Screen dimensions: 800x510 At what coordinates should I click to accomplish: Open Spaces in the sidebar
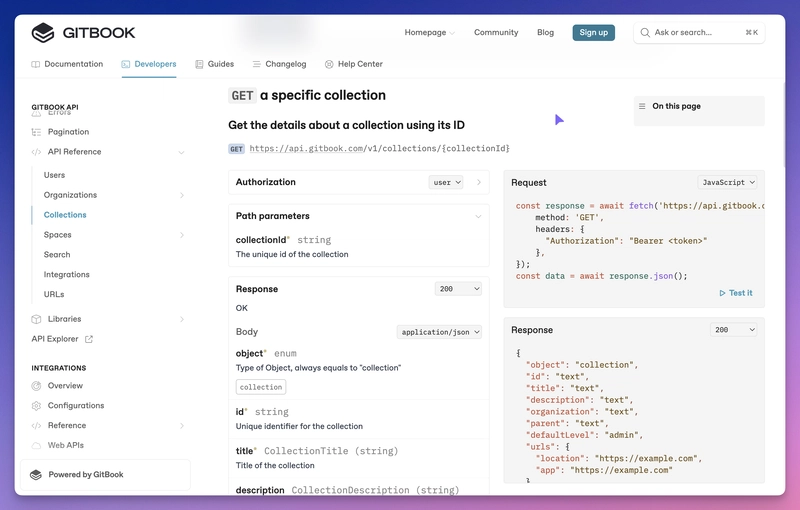pyautogui.click(x=58, y=235)
